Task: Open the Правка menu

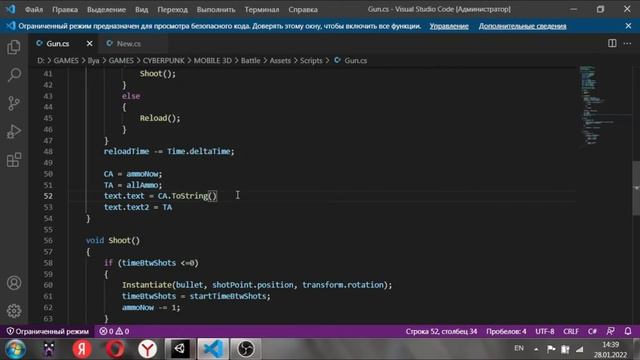Action: (x=64, y=9)
